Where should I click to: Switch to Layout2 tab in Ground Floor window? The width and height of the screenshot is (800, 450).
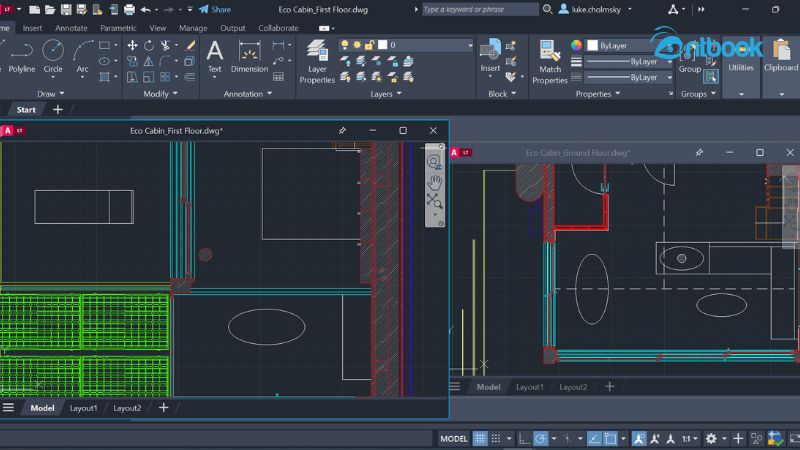coord(573,387)
